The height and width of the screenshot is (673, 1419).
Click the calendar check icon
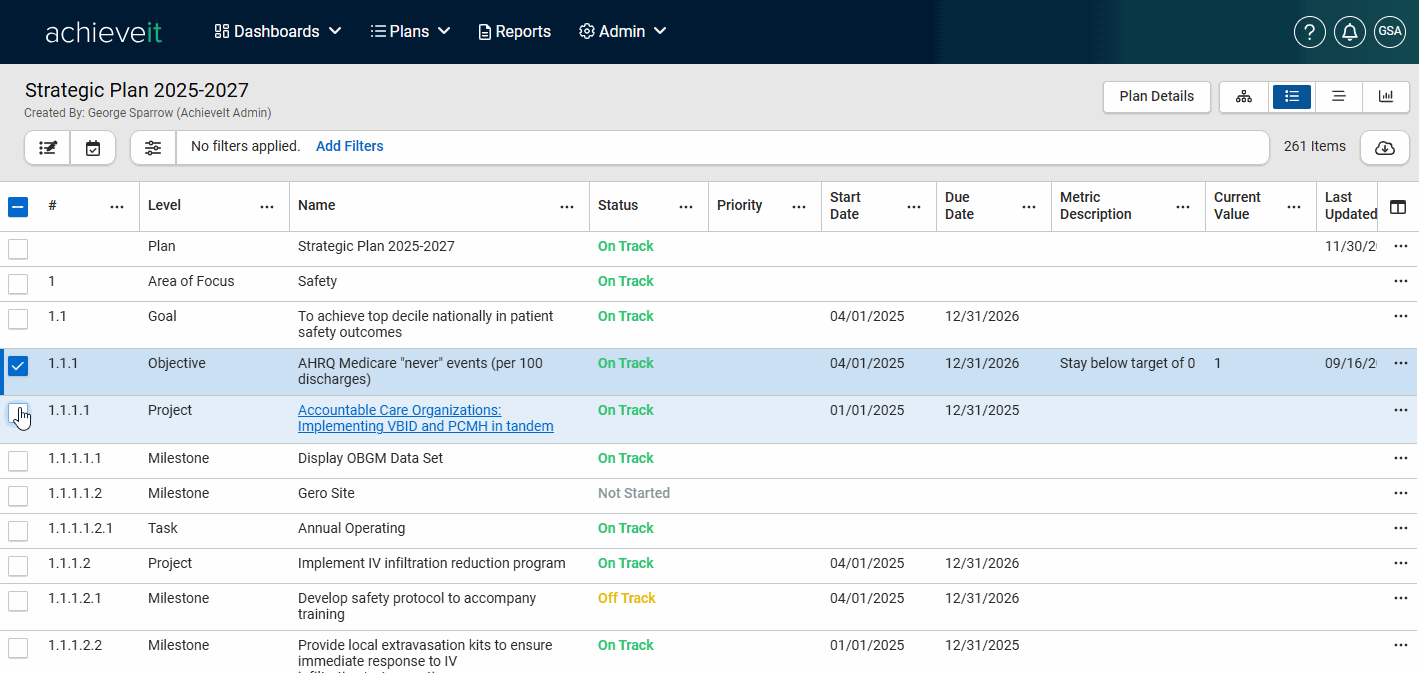pos(93,148)
